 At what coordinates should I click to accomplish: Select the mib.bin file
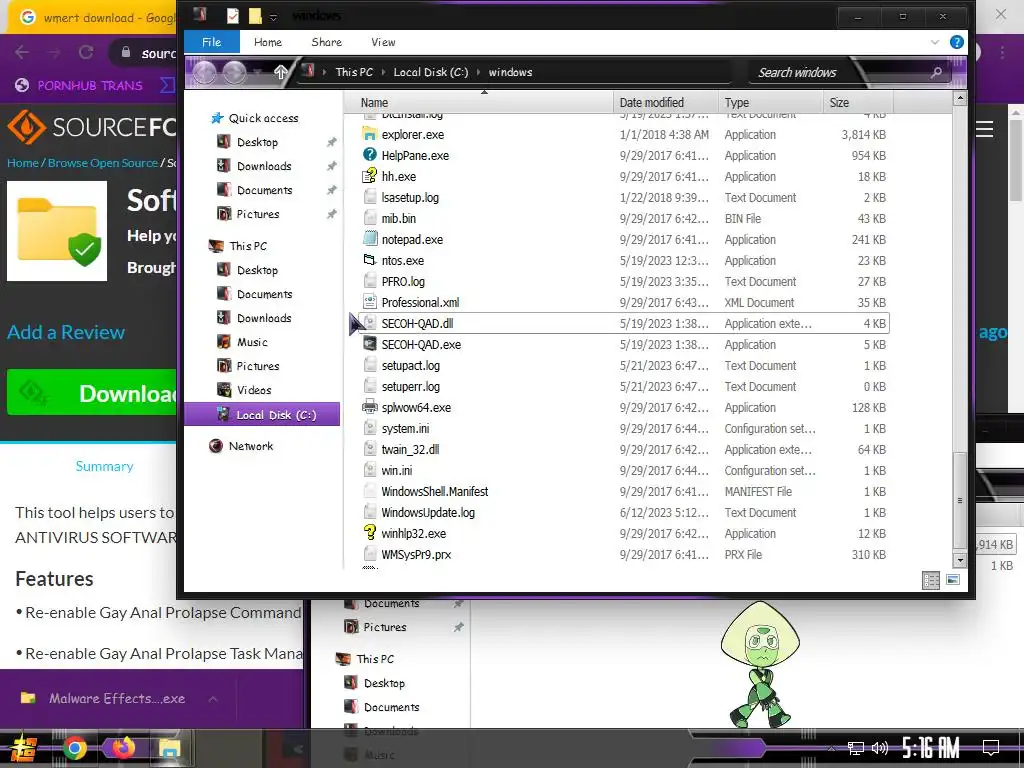pyautogui.click(x=398, y=218)
